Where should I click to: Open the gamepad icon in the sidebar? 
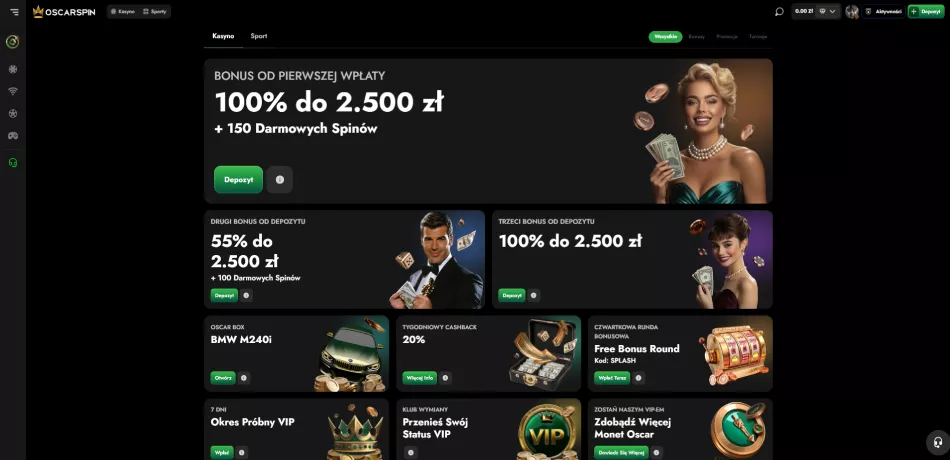[x=13, y=135]
